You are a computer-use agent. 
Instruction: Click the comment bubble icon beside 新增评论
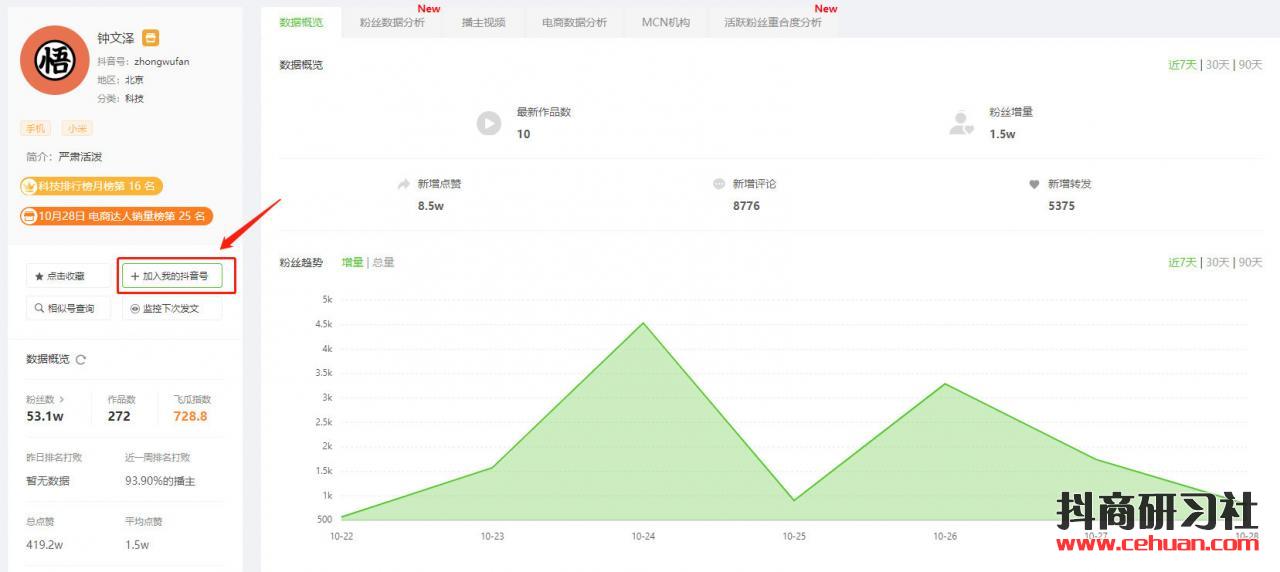(719, 184)
